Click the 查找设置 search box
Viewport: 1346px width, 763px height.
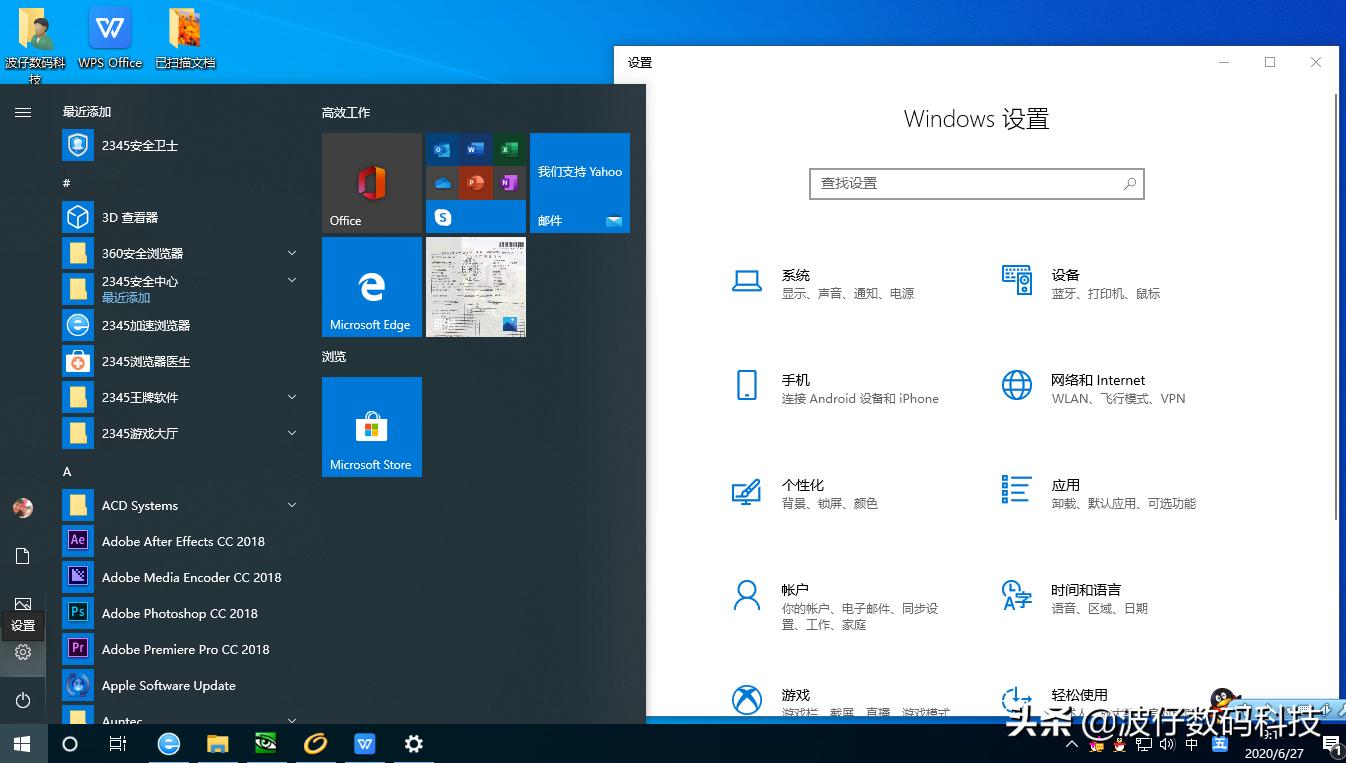coord(976,184)
